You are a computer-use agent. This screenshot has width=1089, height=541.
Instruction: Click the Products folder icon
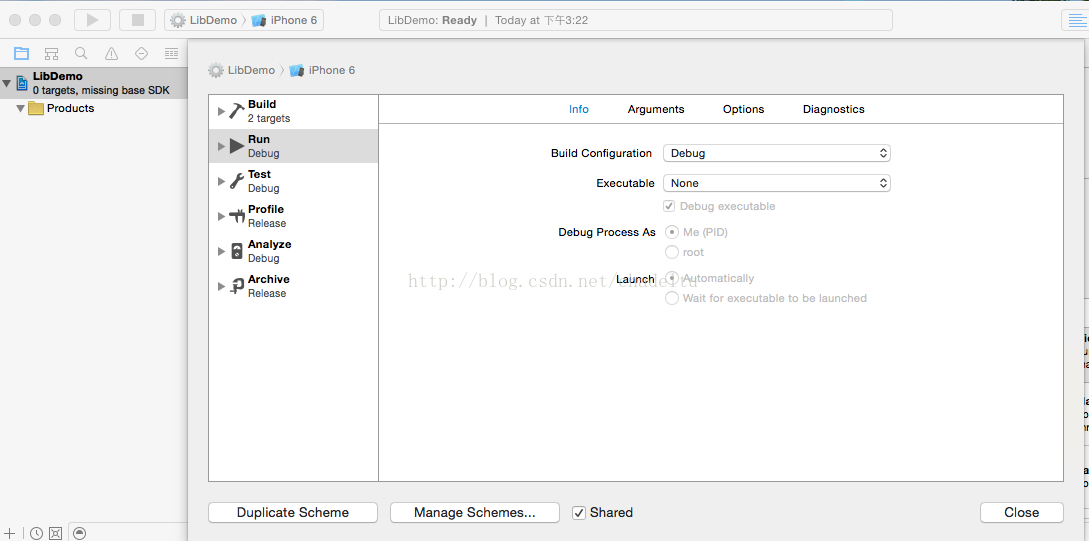(35, 108)
